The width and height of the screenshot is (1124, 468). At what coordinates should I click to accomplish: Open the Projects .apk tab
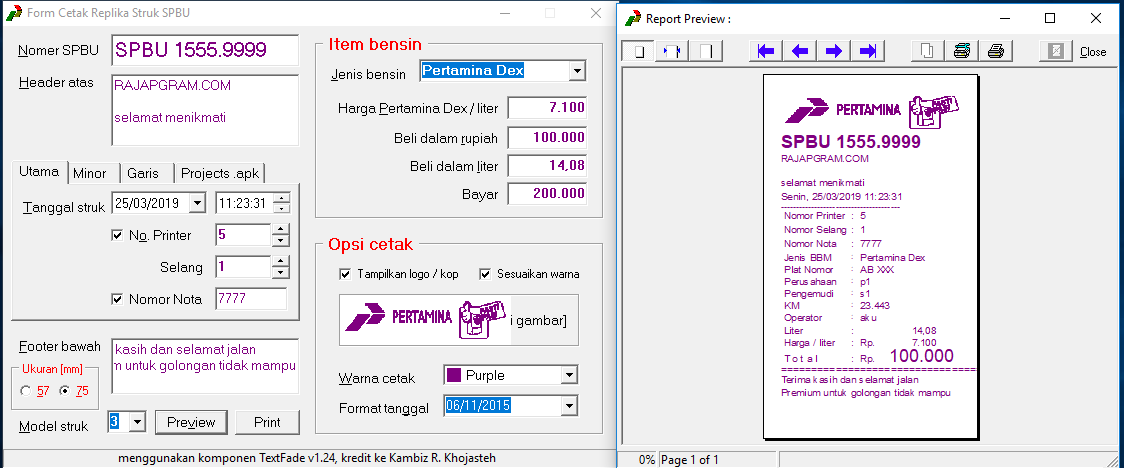coord(221,173)
